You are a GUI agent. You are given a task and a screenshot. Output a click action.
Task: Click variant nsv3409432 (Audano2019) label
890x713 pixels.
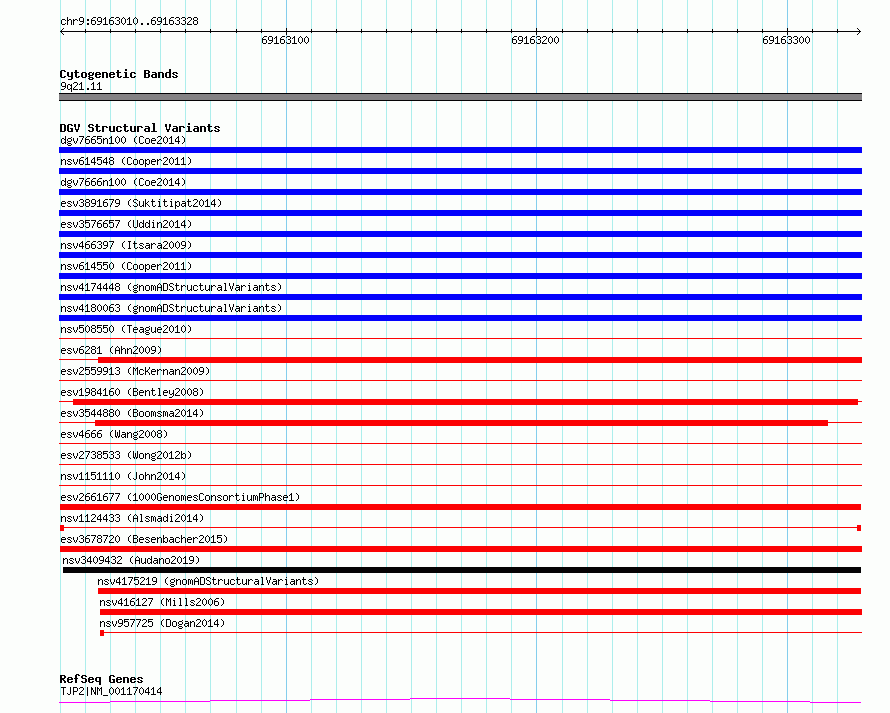point(131,560)
